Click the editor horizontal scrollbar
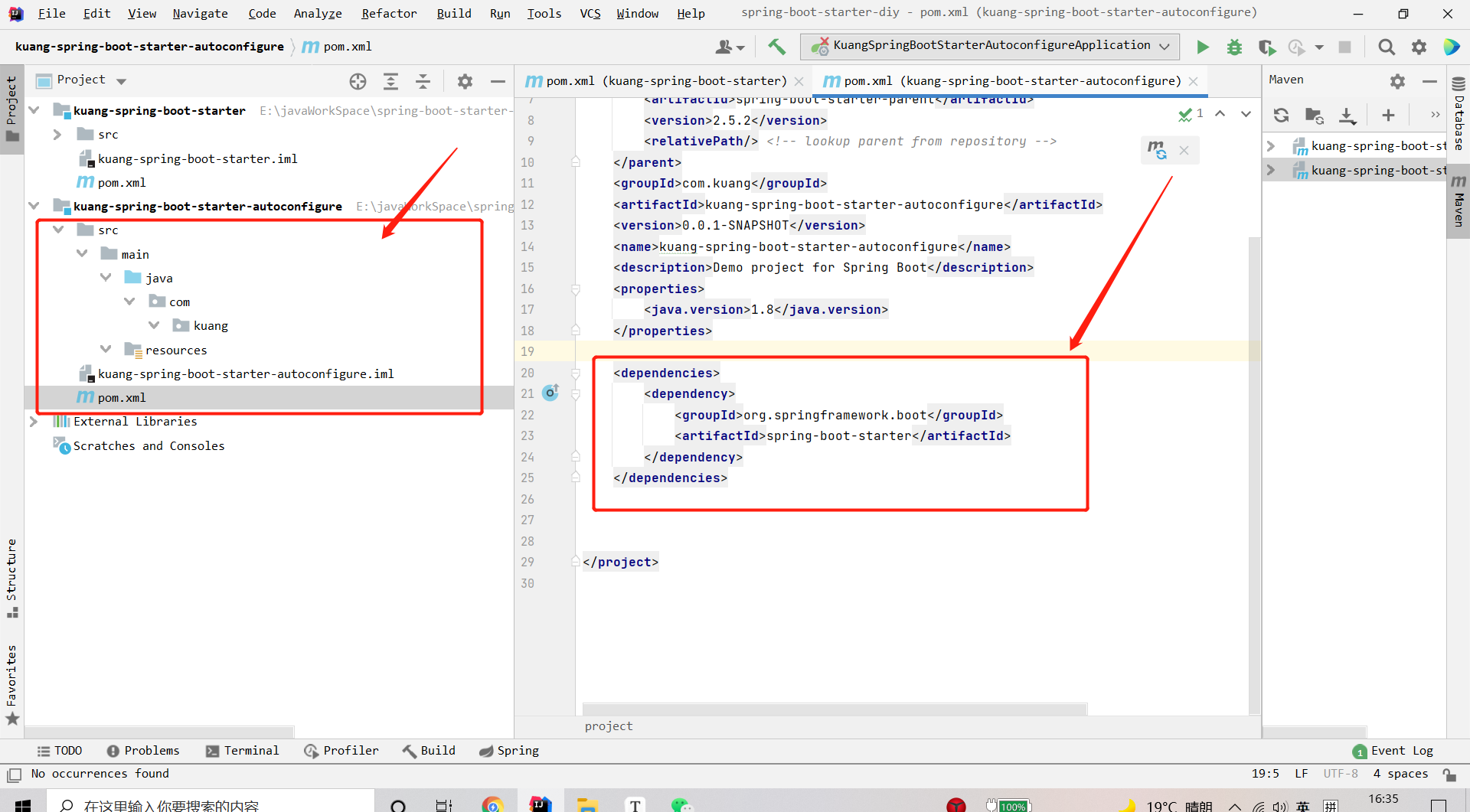This screenshot has width=1470, height=812. pyautogui.click(x=835, y=709)
